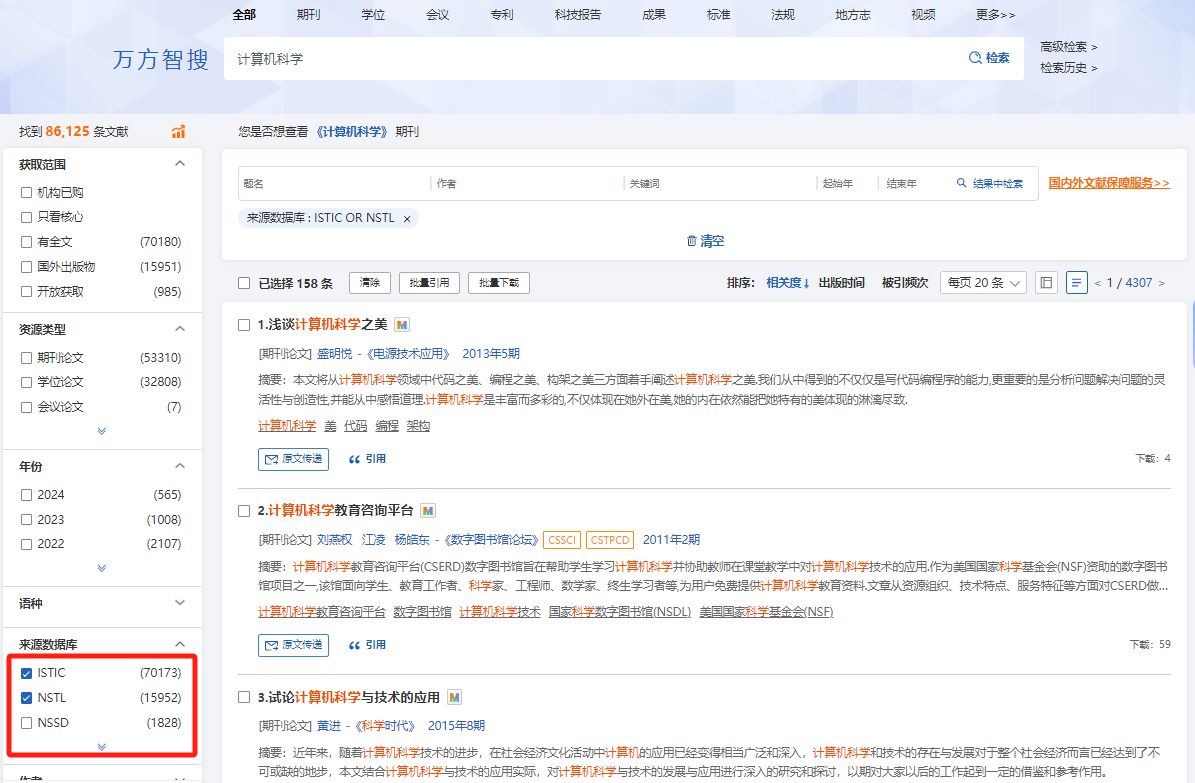Click the 关键词 keyword filter field

tap(720, 184)
